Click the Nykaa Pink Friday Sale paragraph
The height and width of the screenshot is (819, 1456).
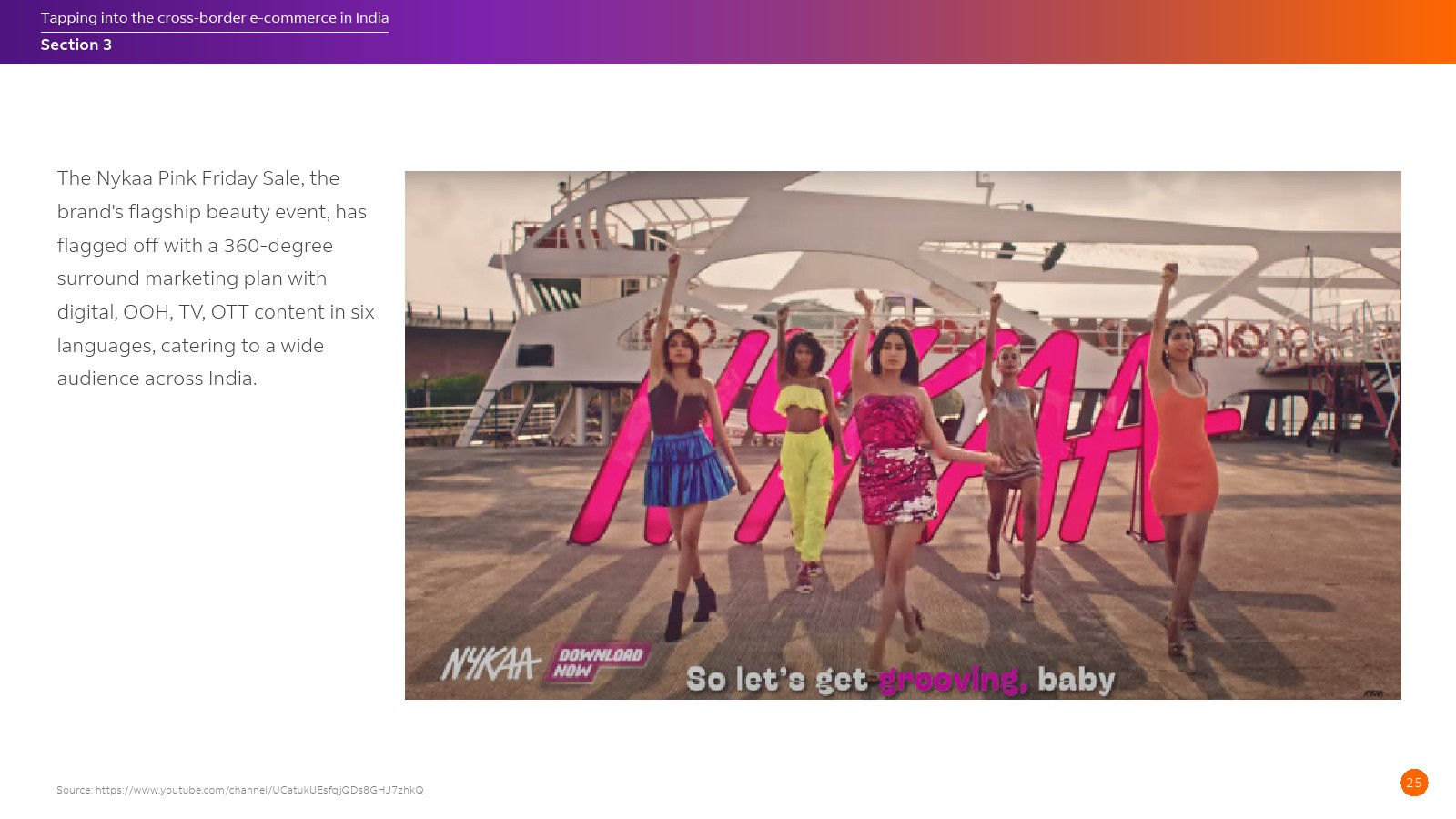click(216, 278)
